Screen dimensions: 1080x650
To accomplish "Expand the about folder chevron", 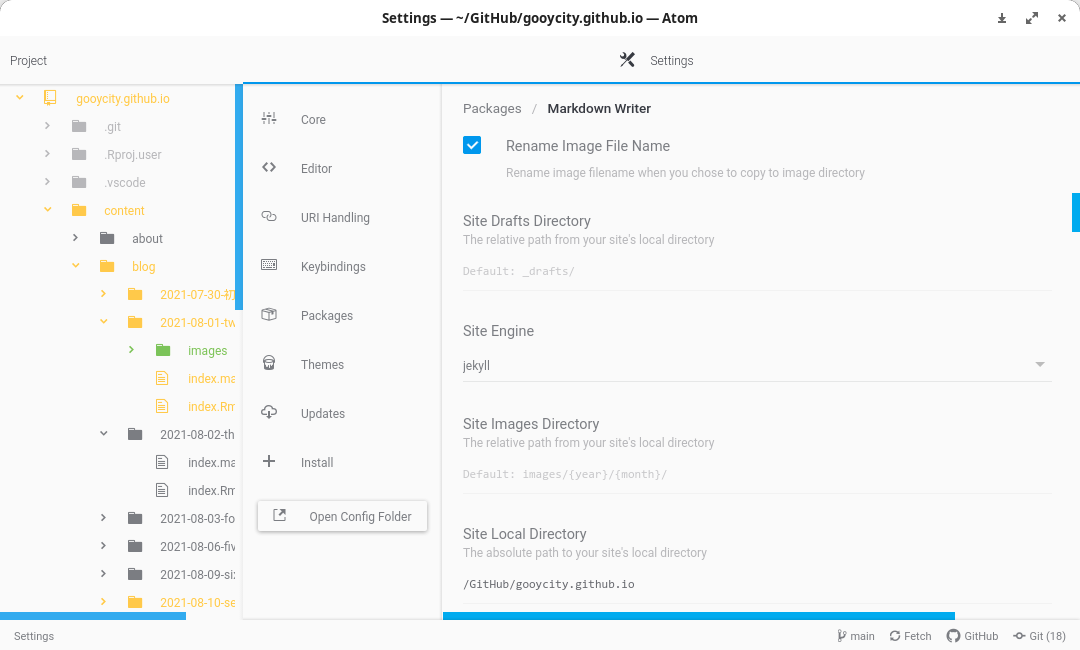I will 76,238.
